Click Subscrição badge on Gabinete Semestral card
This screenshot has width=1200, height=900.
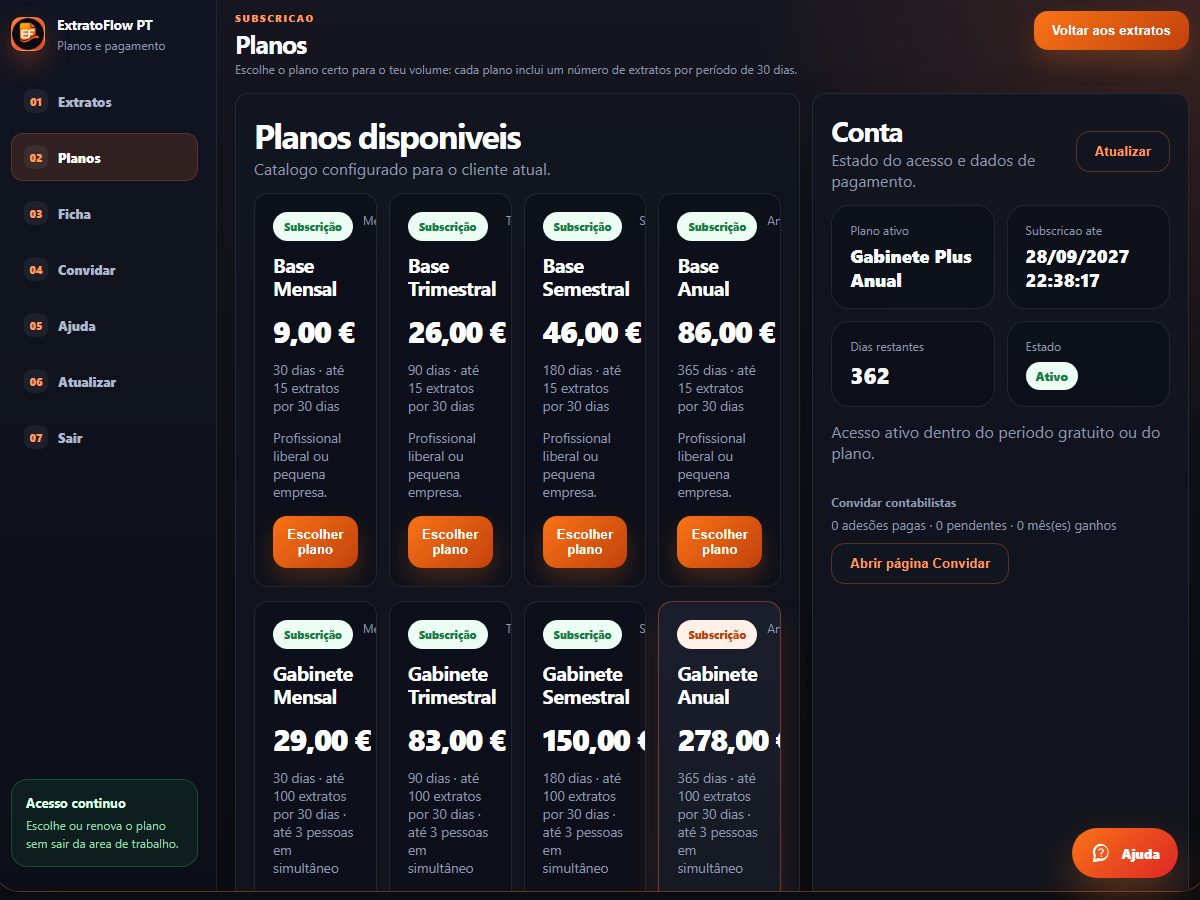coord(582,635)
